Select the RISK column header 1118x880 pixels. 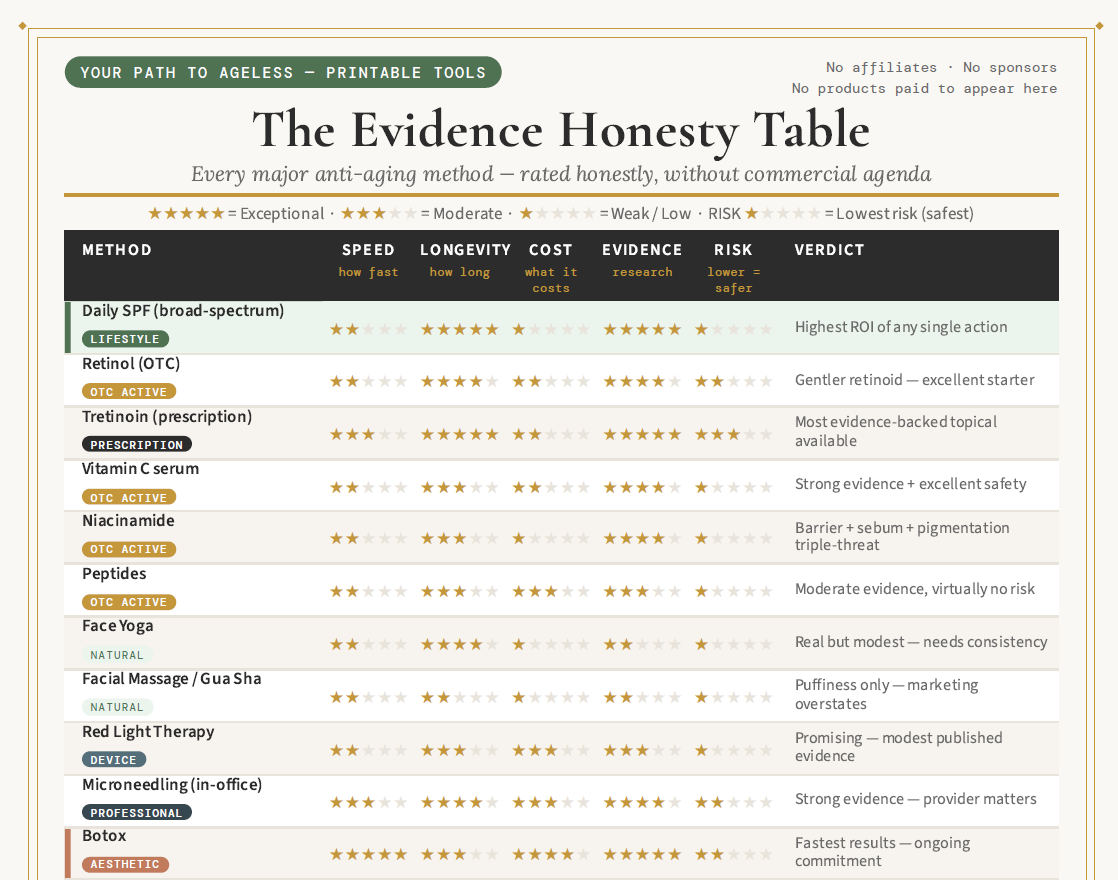coord(733,250)
